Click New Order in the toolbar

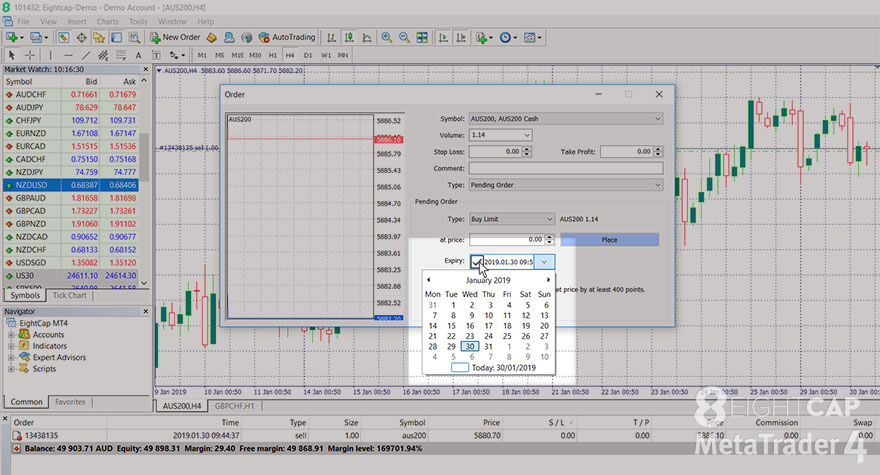(175, 38)
